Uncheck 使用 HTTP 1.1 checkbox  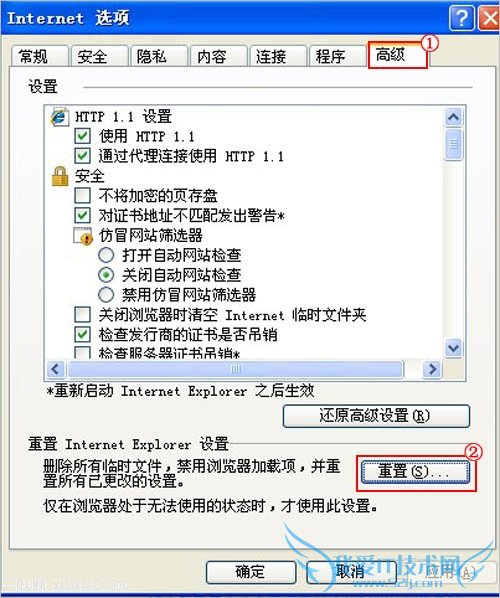[x=82, y=136]
